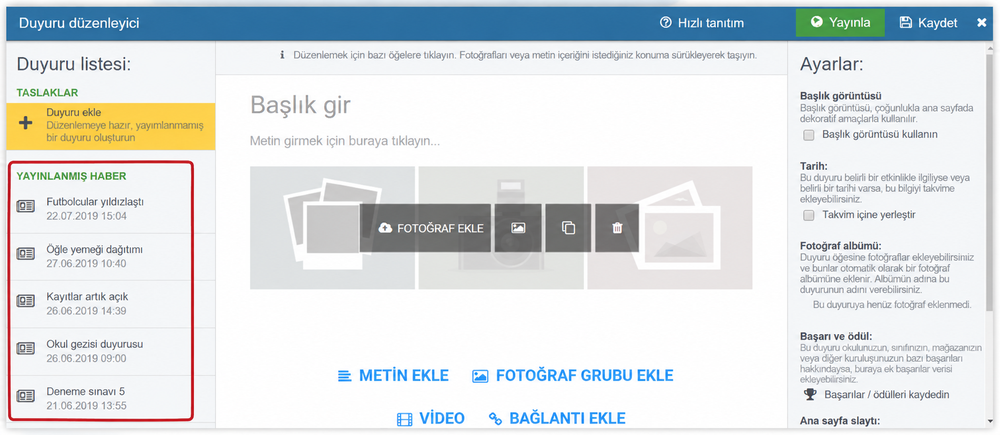Click the duplicate icon in photo toolbar

[x=568, y=228]
